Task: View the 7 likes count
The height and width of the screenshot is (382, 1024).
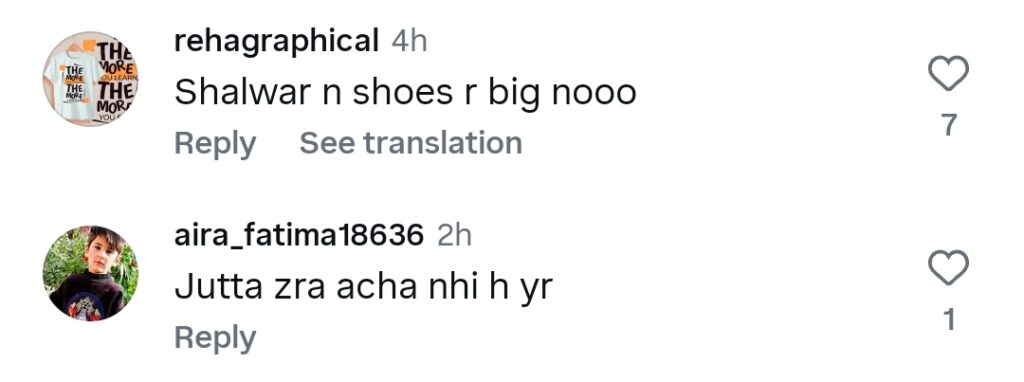Action: (x=950, y=125)
